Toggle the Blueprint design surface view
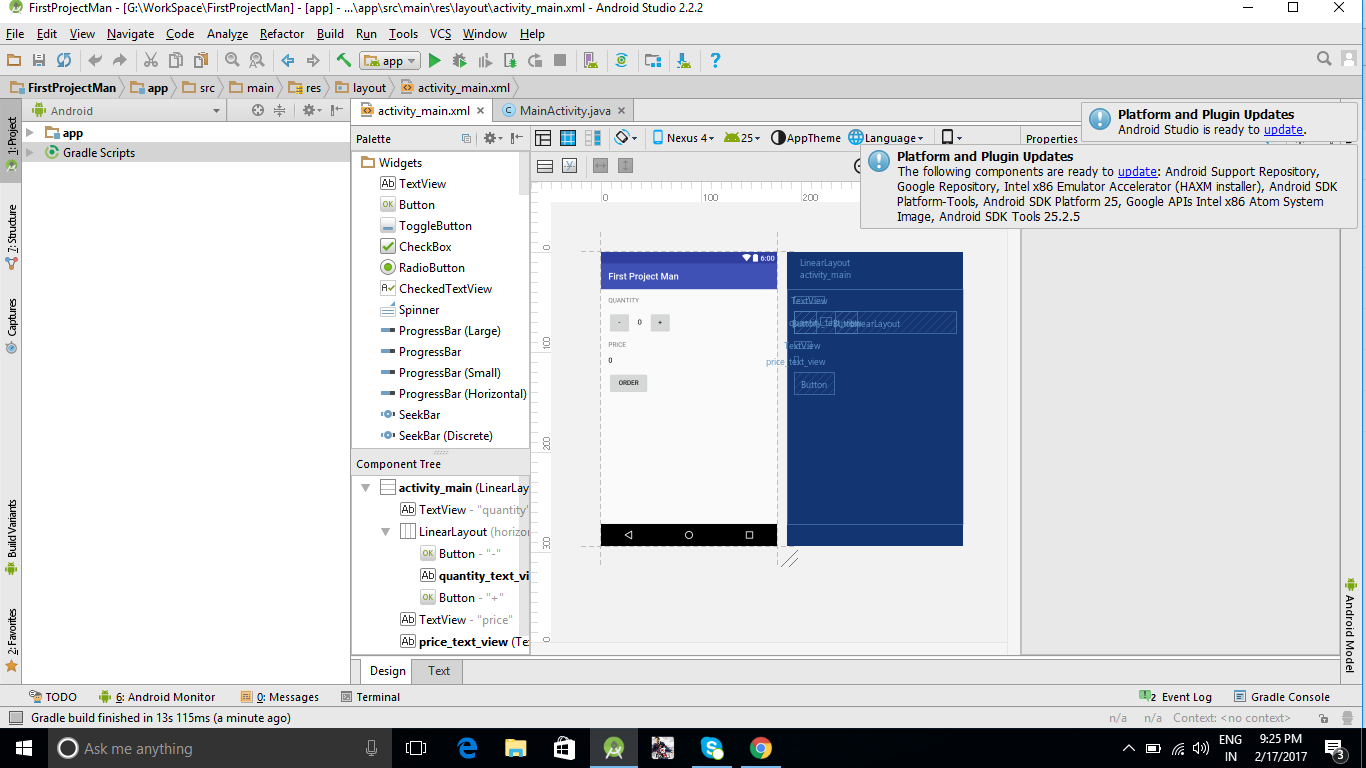 pyautogui.click(x=568, y=137)
